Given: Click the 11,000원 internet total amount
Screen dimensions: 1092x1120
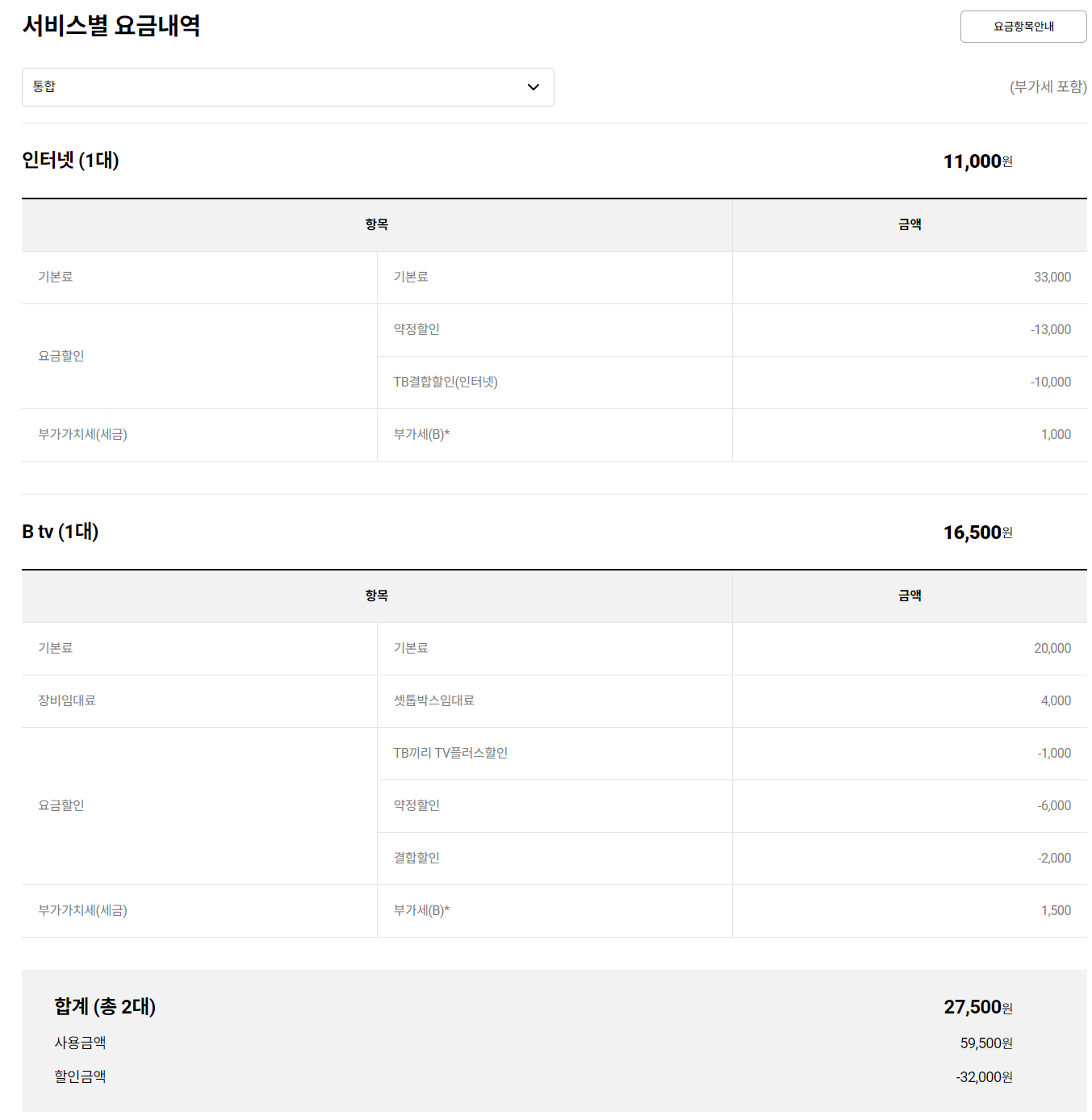Looking at the screenshot, I should click(x=977, y=161).
